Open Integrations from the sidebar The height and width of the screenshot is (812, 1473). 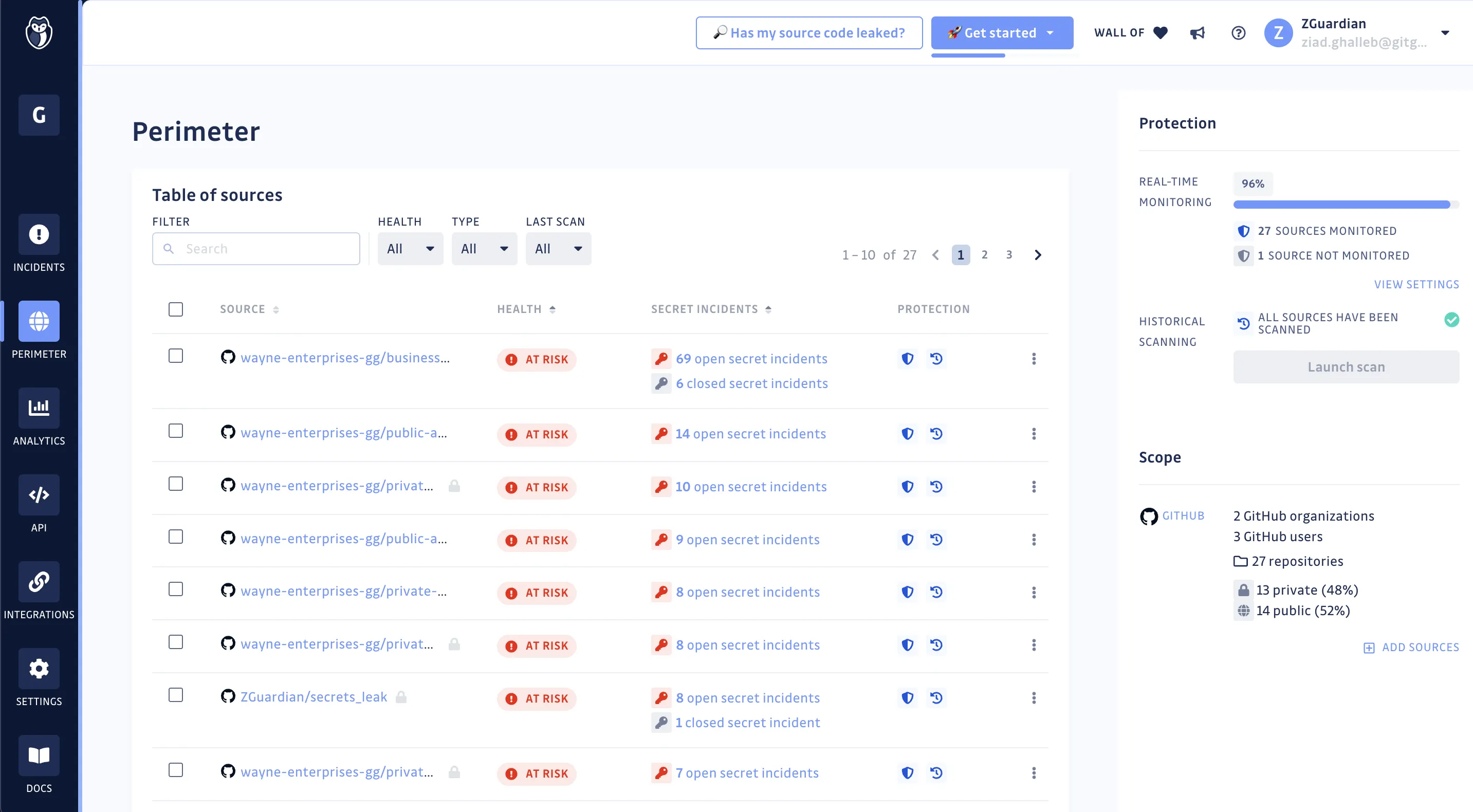pyautogui.click(x=39, y=592)
